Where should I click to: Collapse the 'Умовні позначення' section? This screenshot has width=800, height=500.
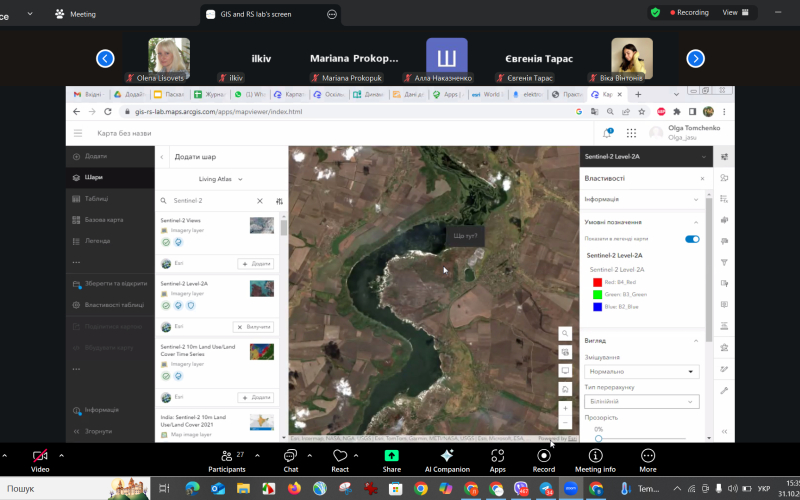[x=696, y=222]
